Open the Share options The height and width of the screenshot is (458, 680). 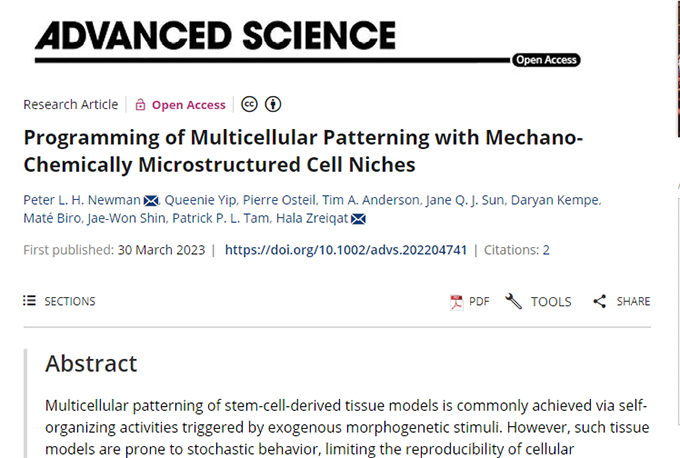(x=621, y=301)
